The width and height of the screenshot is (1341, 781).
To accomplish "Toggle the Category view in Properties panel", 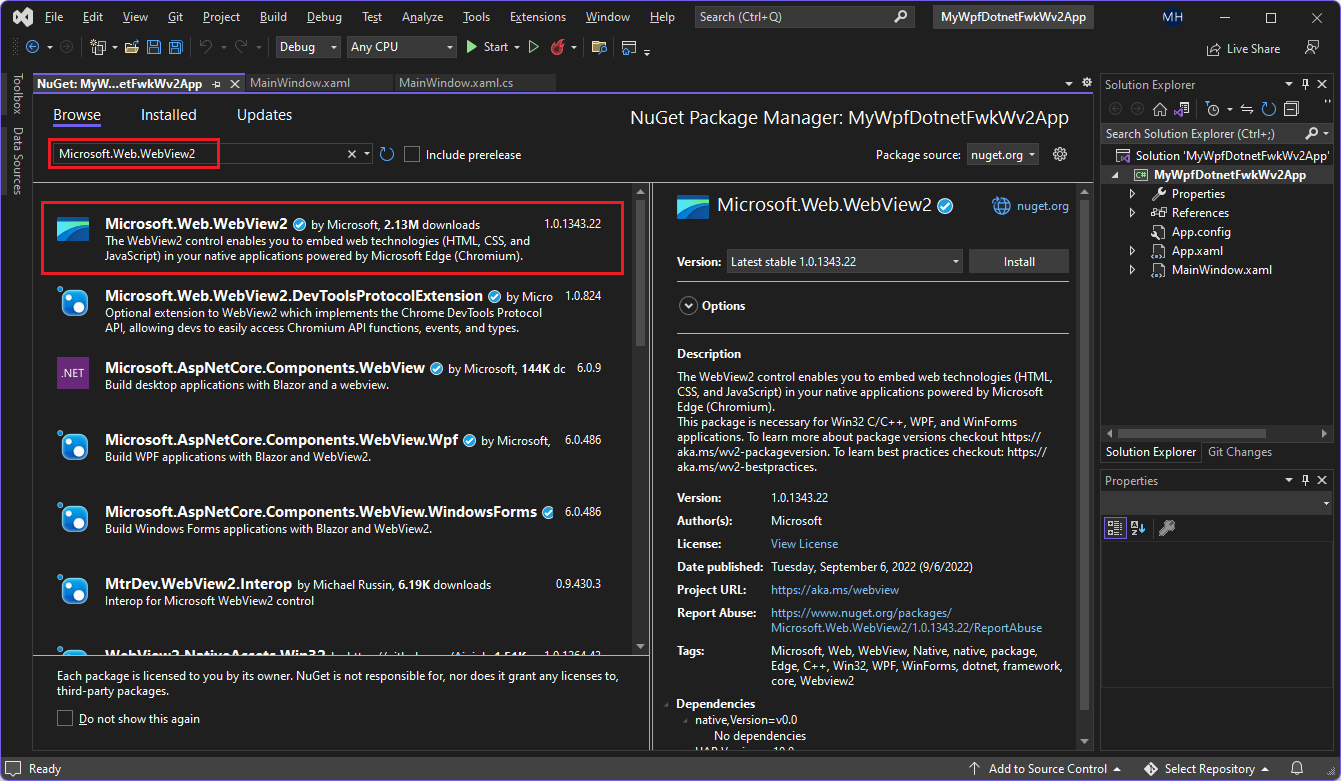I will point(1115,527).
